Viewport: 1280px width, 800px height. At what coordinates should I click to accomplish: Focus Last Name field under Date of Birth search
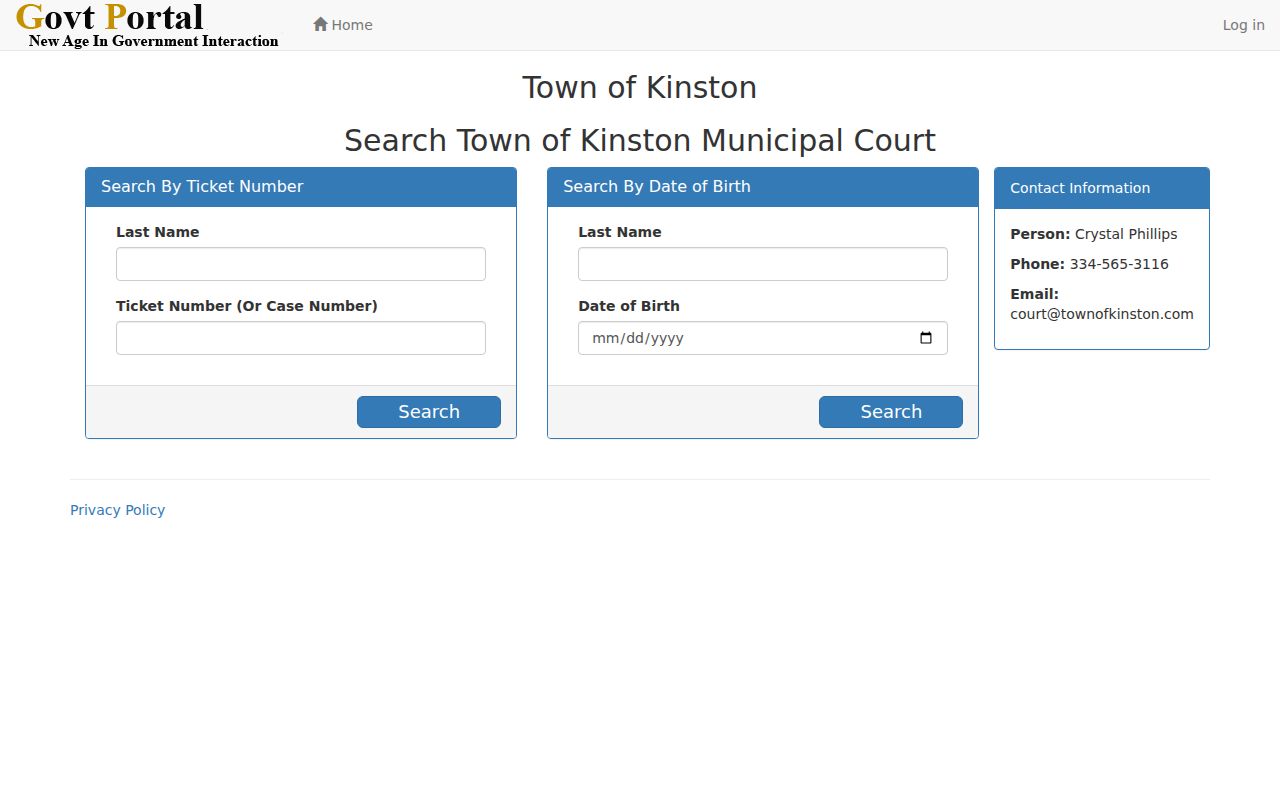pyautogui.click(x=763, y=264)
